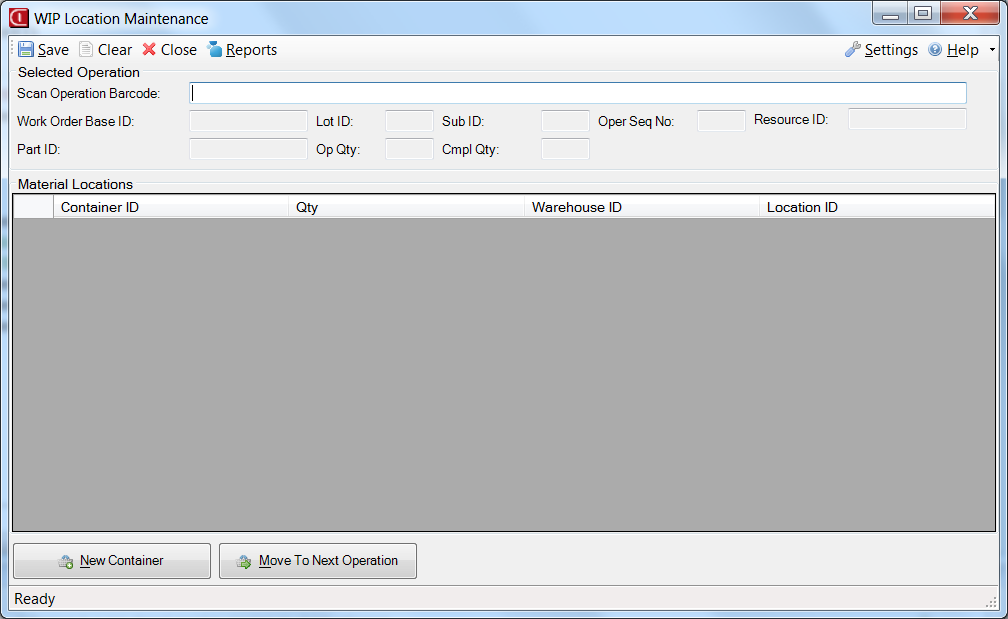The width and height of the screenshot is (1008, 619).
Task: Click the Work Order Base ID field
Action: coord(248,121)
